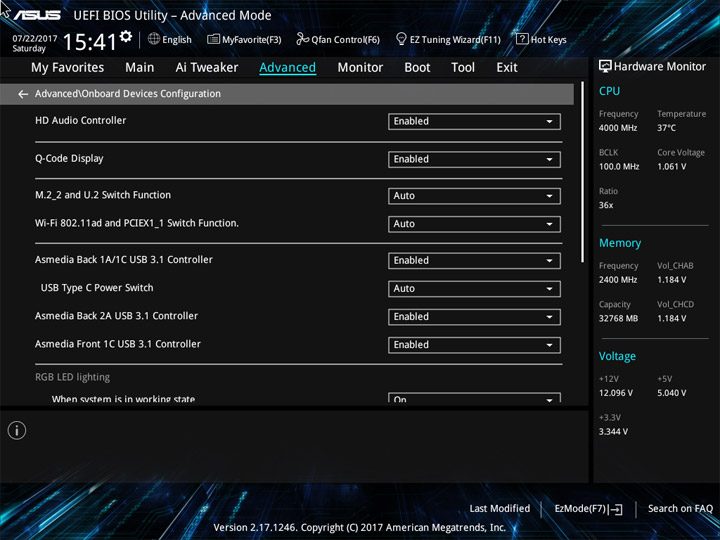Image resolution: width=720 pixels, height=540 pixels.
Task: Click the EzMode exit arrow icon
Action: point(616,509)
